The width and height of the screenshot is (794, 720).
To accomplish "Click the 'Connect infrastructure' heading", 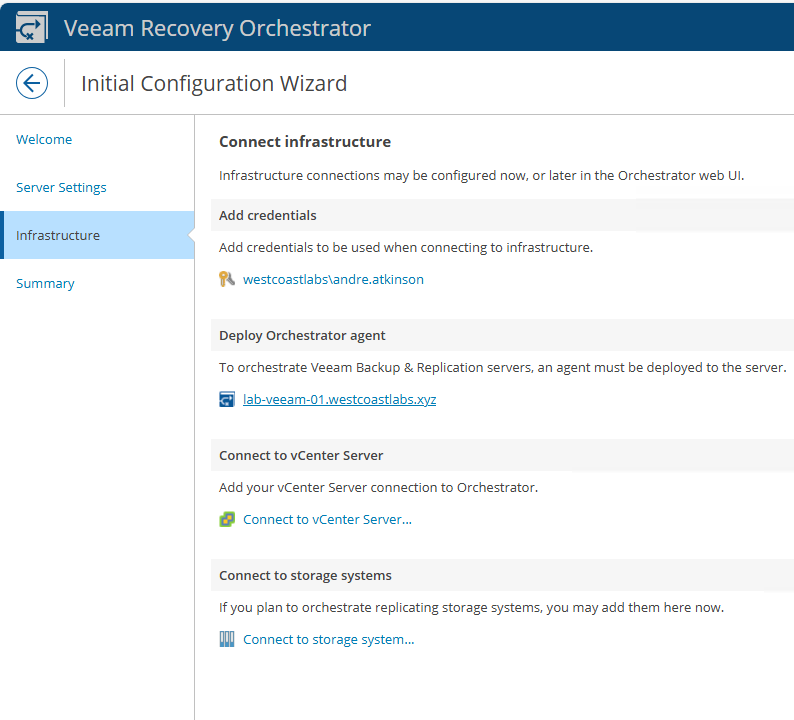I will click(x=305, y=142).
